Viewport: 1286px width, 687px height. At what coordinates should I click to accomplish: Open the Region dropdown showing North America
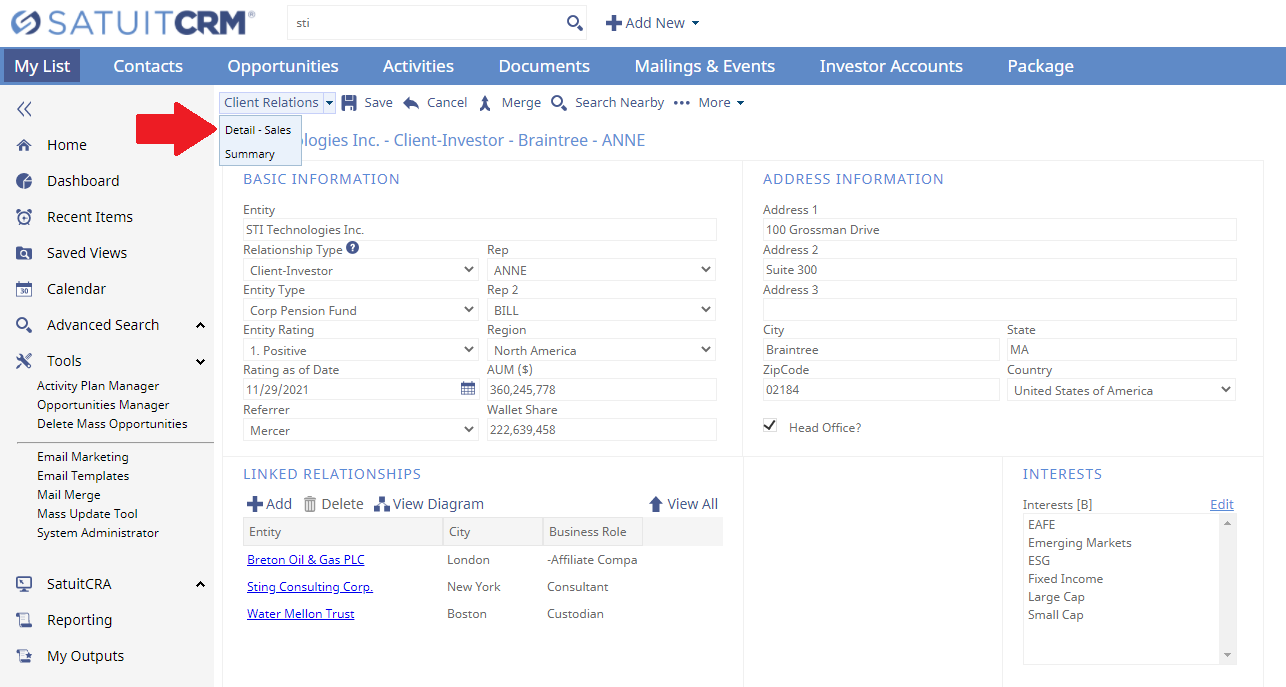(602, 350)
